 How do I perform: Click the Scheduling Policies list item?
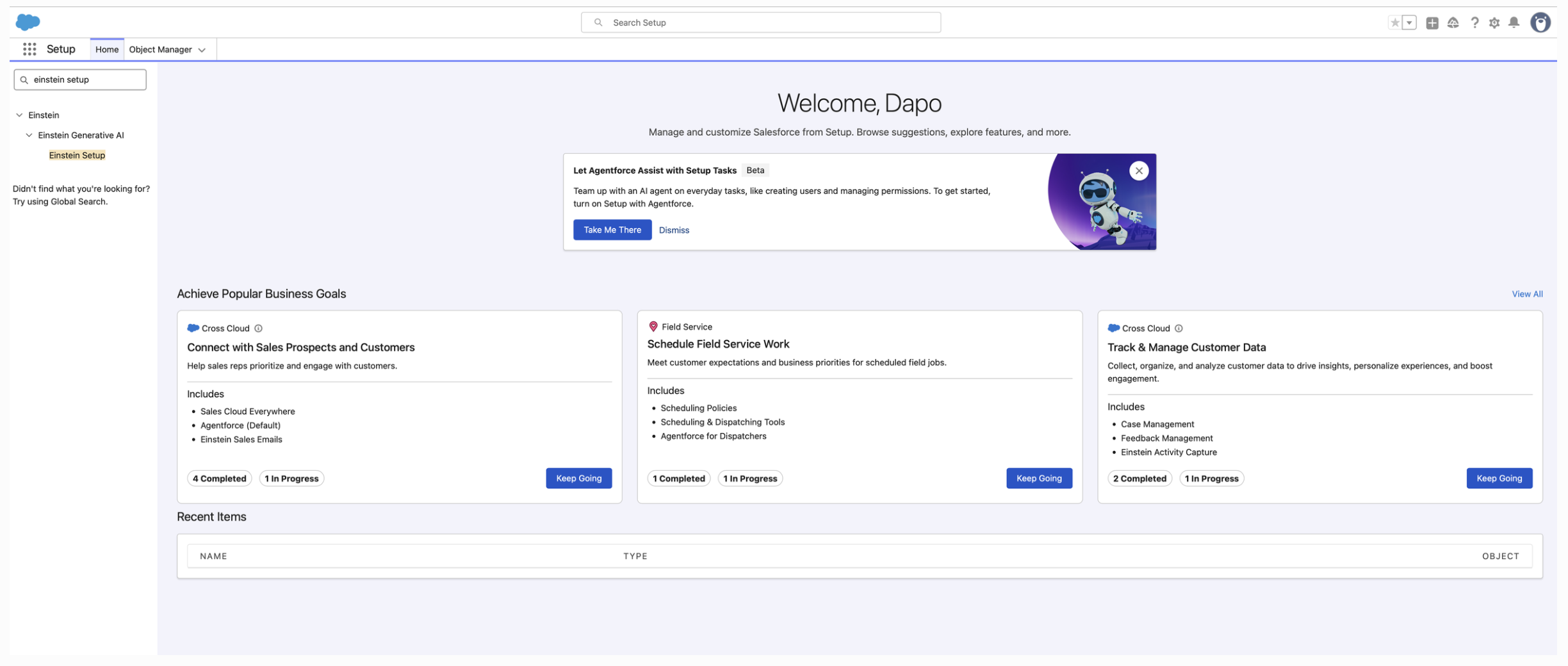[698, 408]
